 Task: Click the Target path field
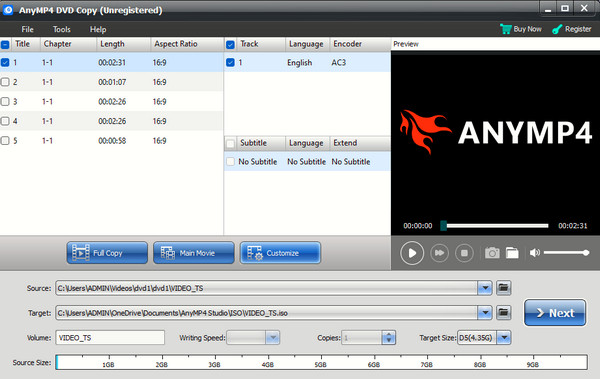tap(267, 313)
